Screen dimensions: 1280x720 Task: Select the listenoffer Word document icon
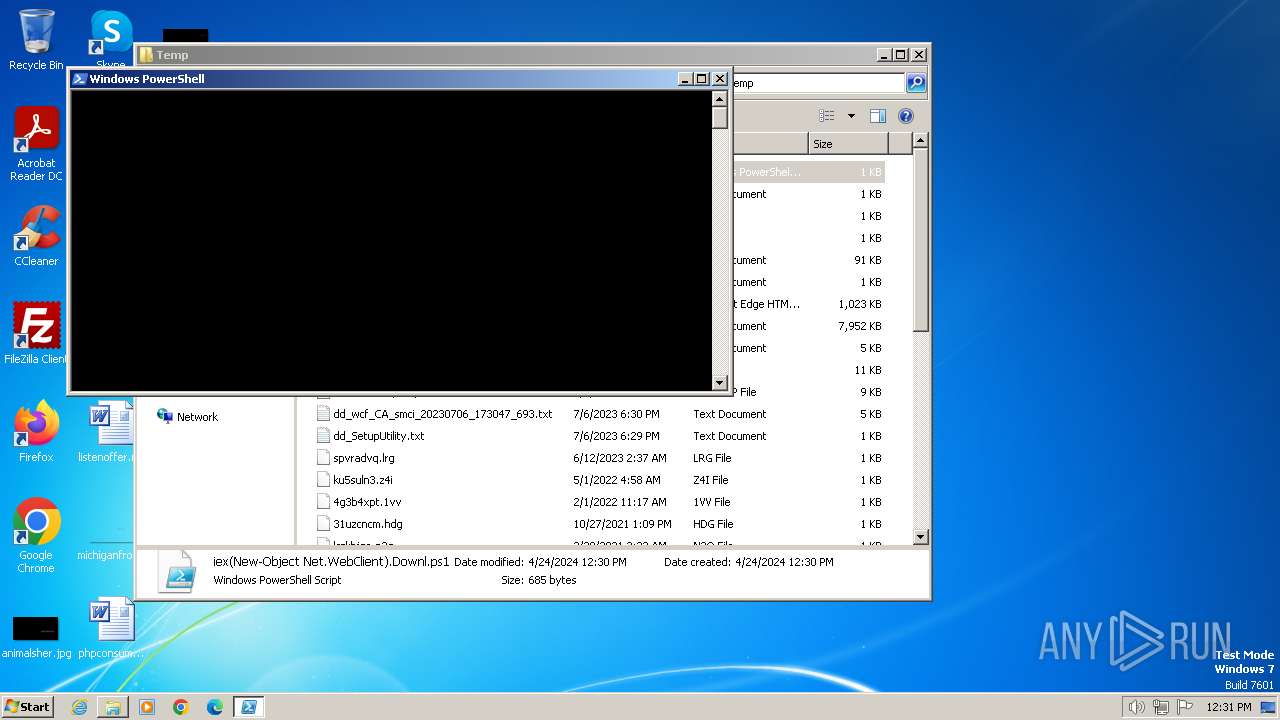(x=108, y=432)
